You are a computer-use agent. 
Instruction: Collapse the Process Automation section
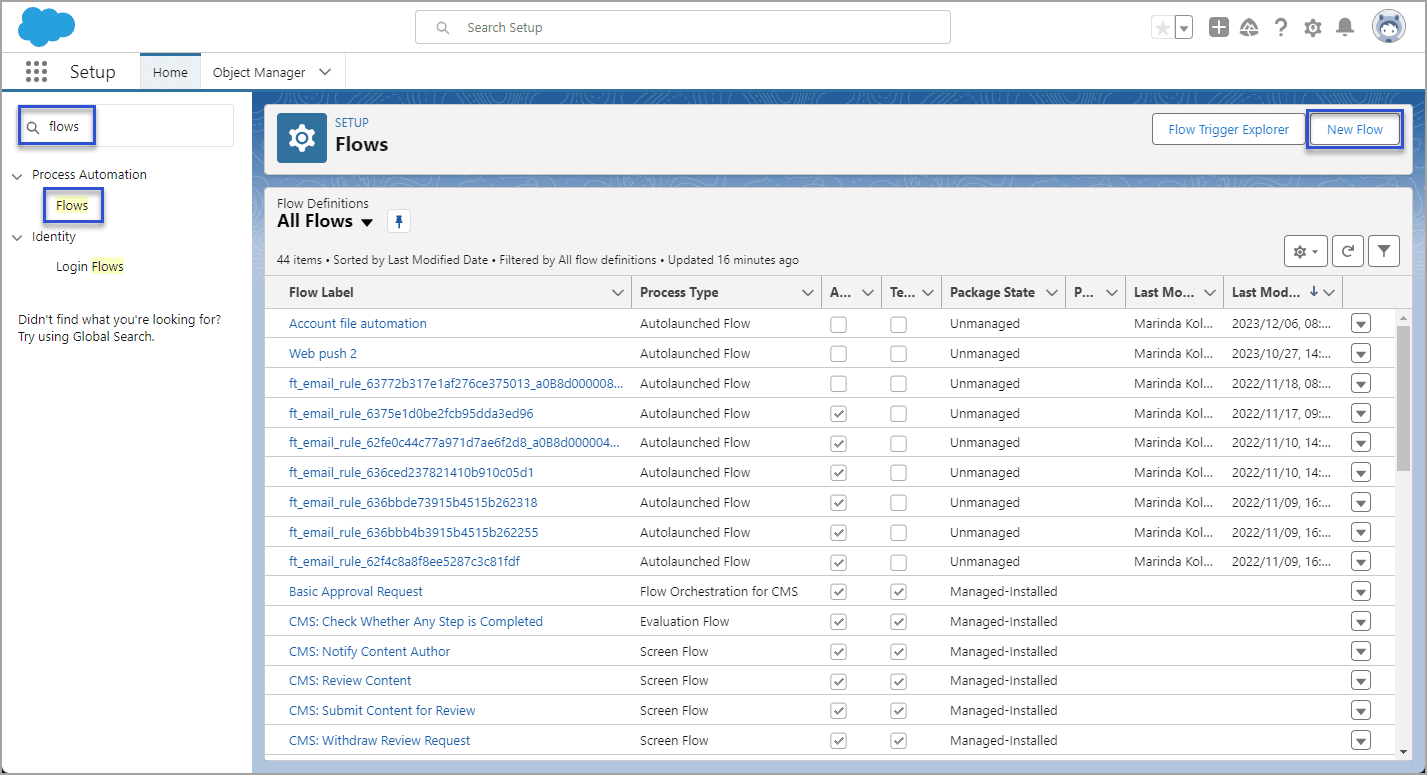point(17,176)
